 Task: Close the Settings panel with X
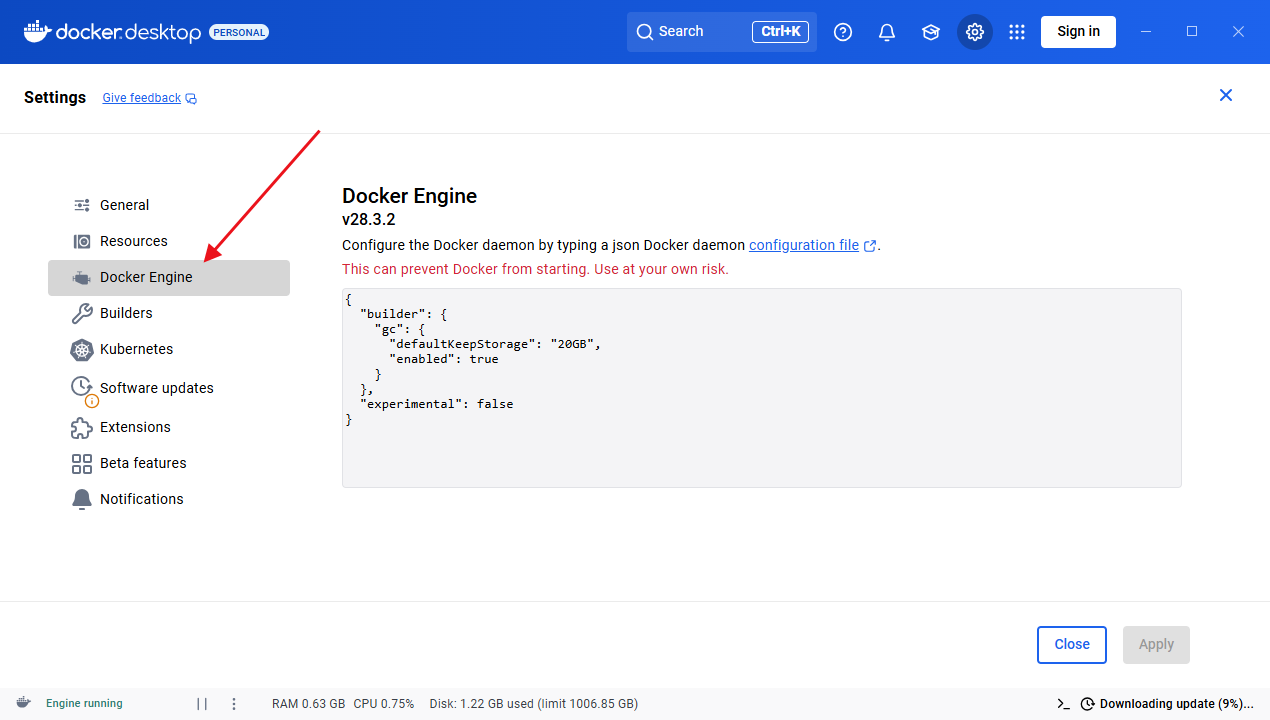pos(1226,95)
